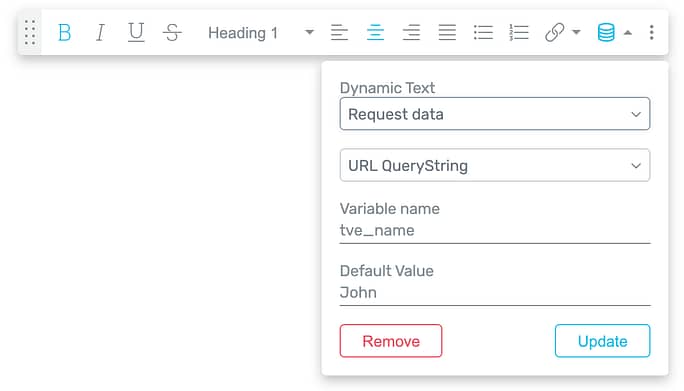Click the Update button
Image resolution: width=684 pixels, height=391 pixels.
(602, 341)
